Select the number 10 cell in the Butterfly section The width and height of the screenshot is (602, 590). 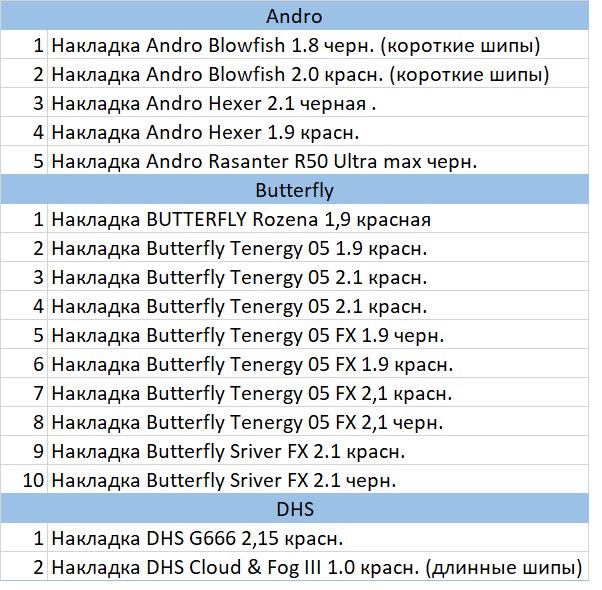click(x=24, y=479)
